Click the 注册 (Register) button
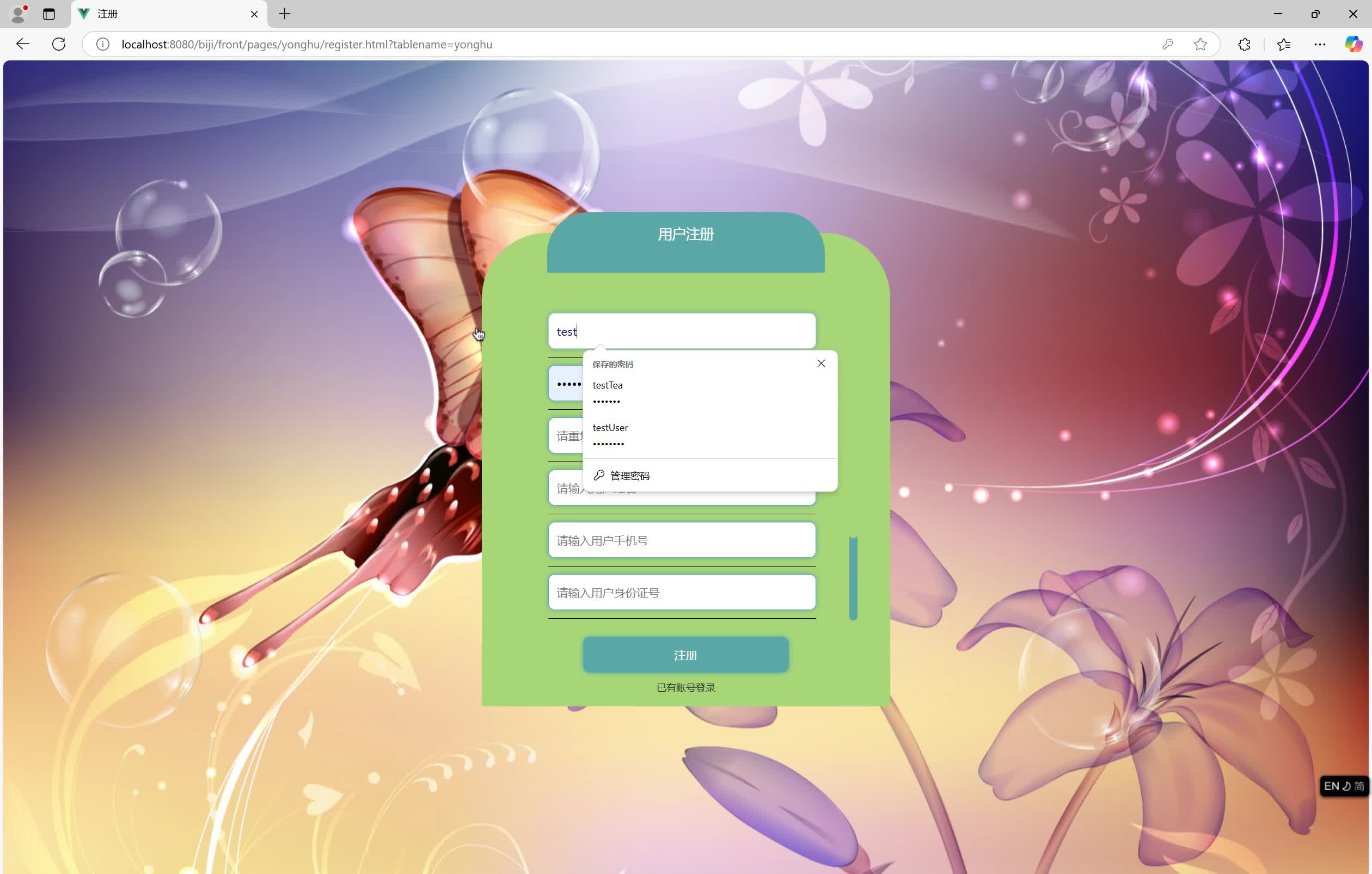Image resolution: width=1372 pixels, height=874 pixels. pyautogui.click(x=685, y=654)
